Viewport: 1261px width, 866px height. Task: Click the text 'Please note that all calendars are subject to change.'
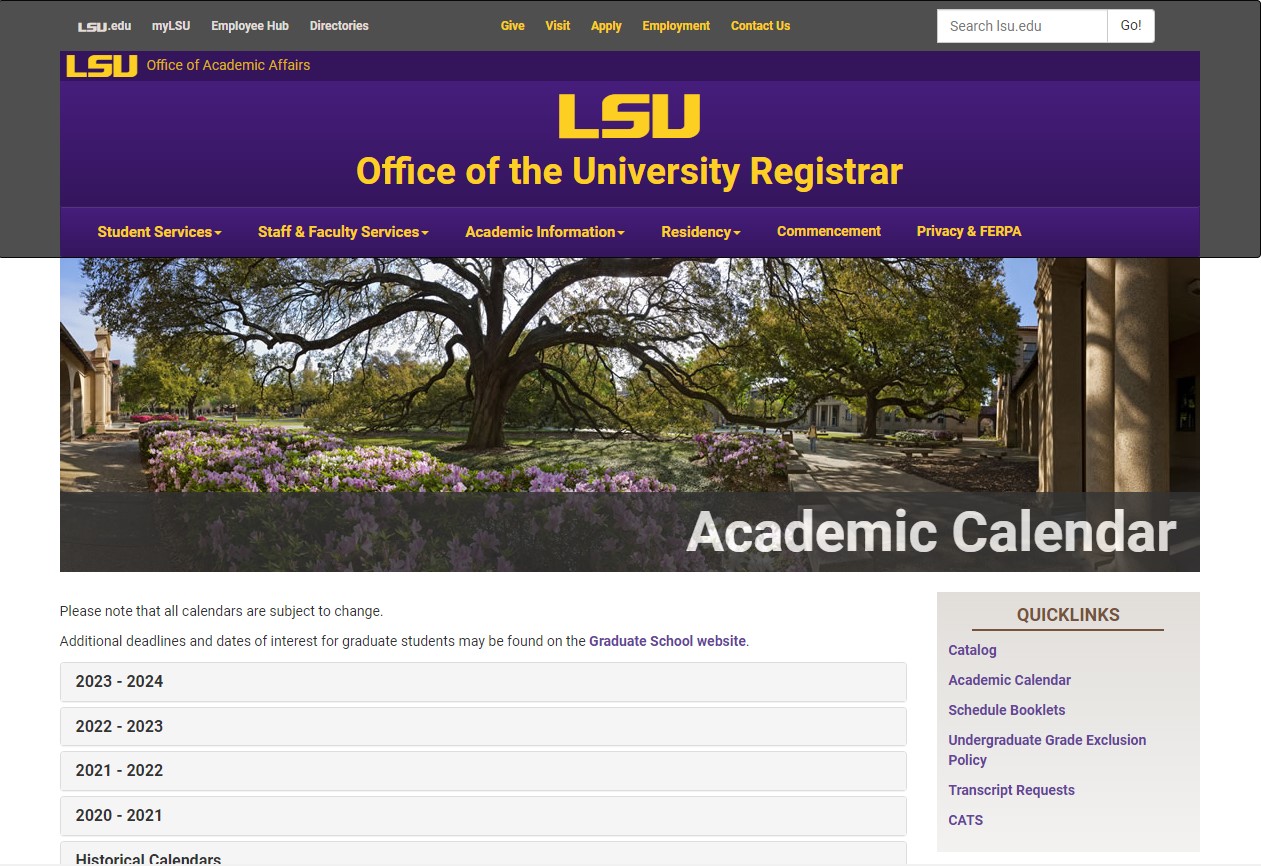coord(221,611)
